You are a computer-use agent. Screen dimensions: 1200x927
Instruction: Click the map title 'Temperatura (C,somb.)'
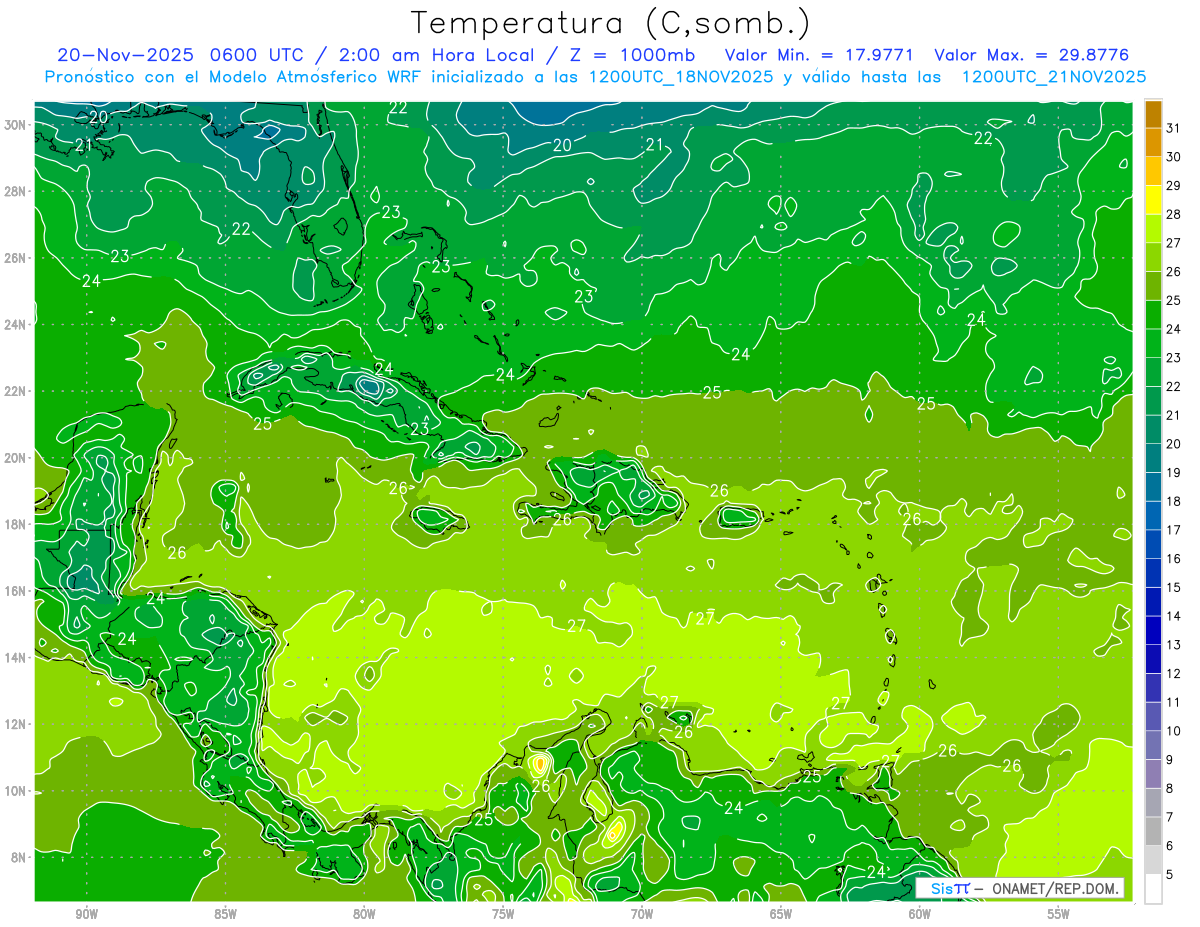(611, 22)
